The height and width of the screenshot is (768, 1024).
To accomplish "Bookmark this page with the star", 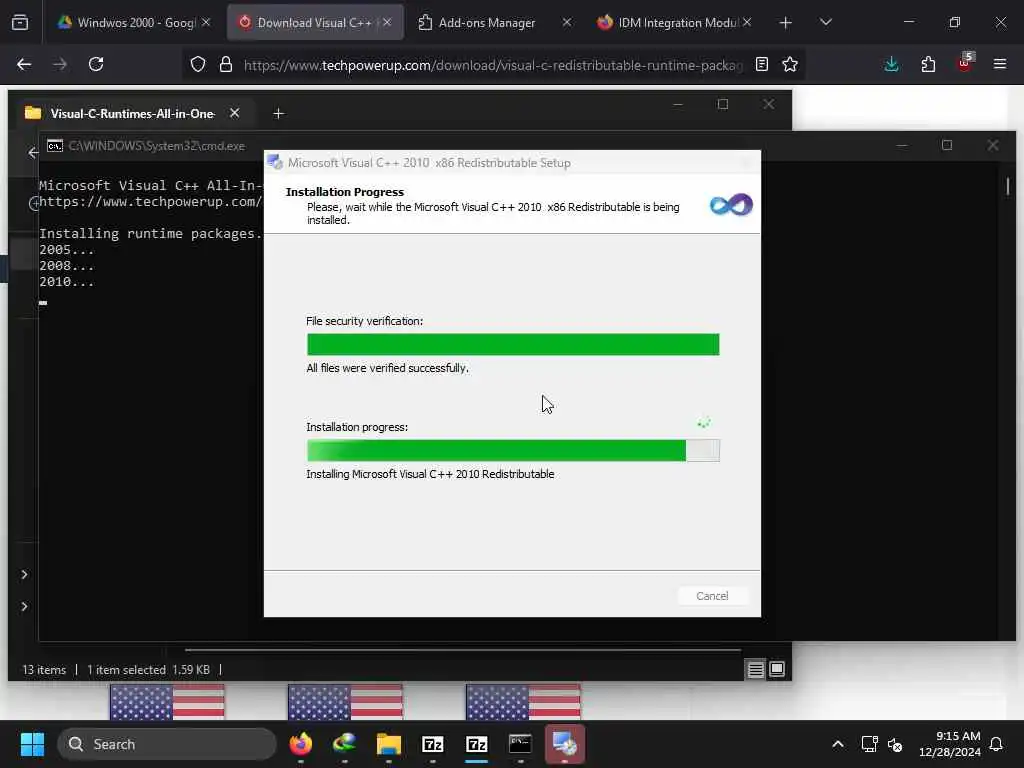I will 790,64.
